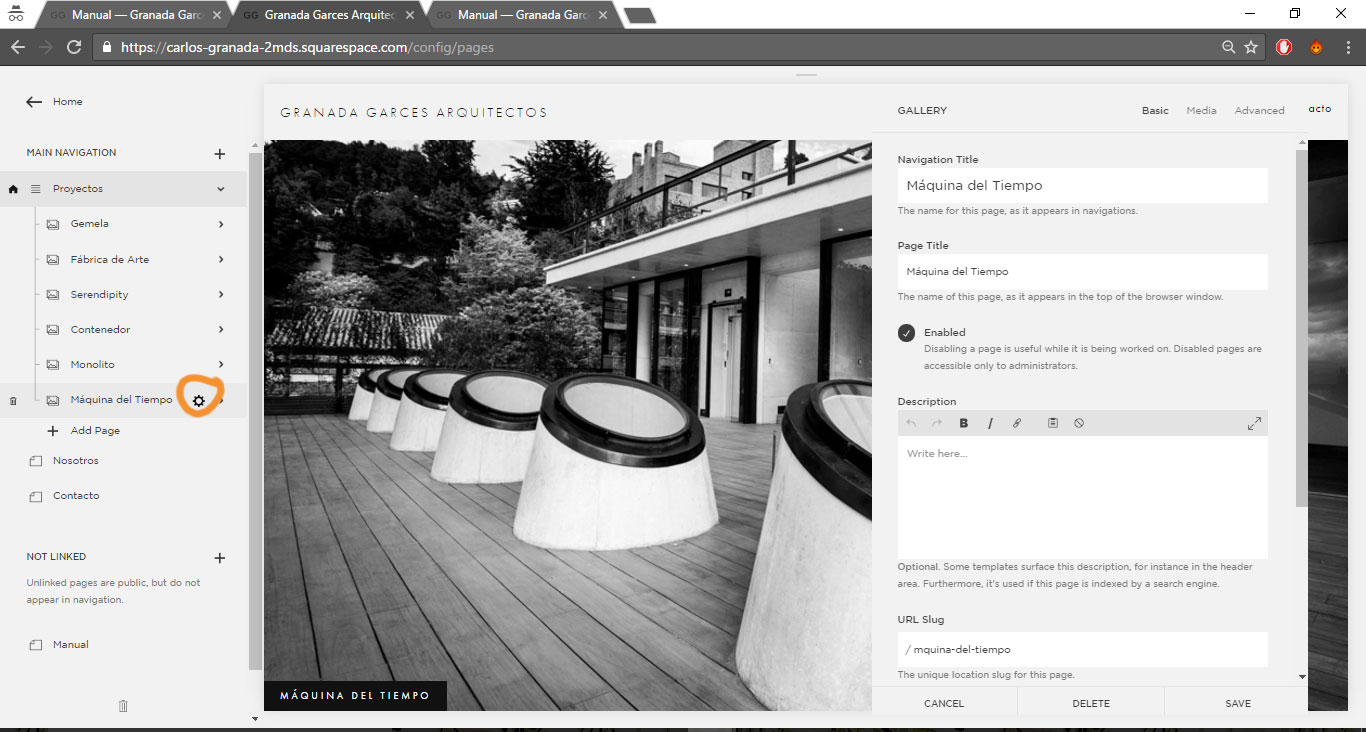
Task: Toggle the Enabled checkbox for the page
Action: pyautogui.click(x=906, y=333)
